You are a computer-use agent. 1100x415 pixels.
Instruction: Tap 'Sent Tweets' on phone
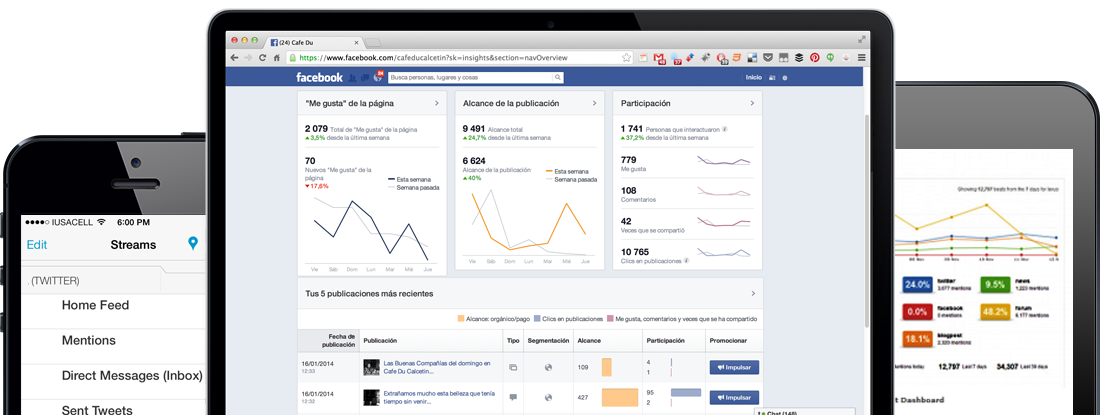97,409
